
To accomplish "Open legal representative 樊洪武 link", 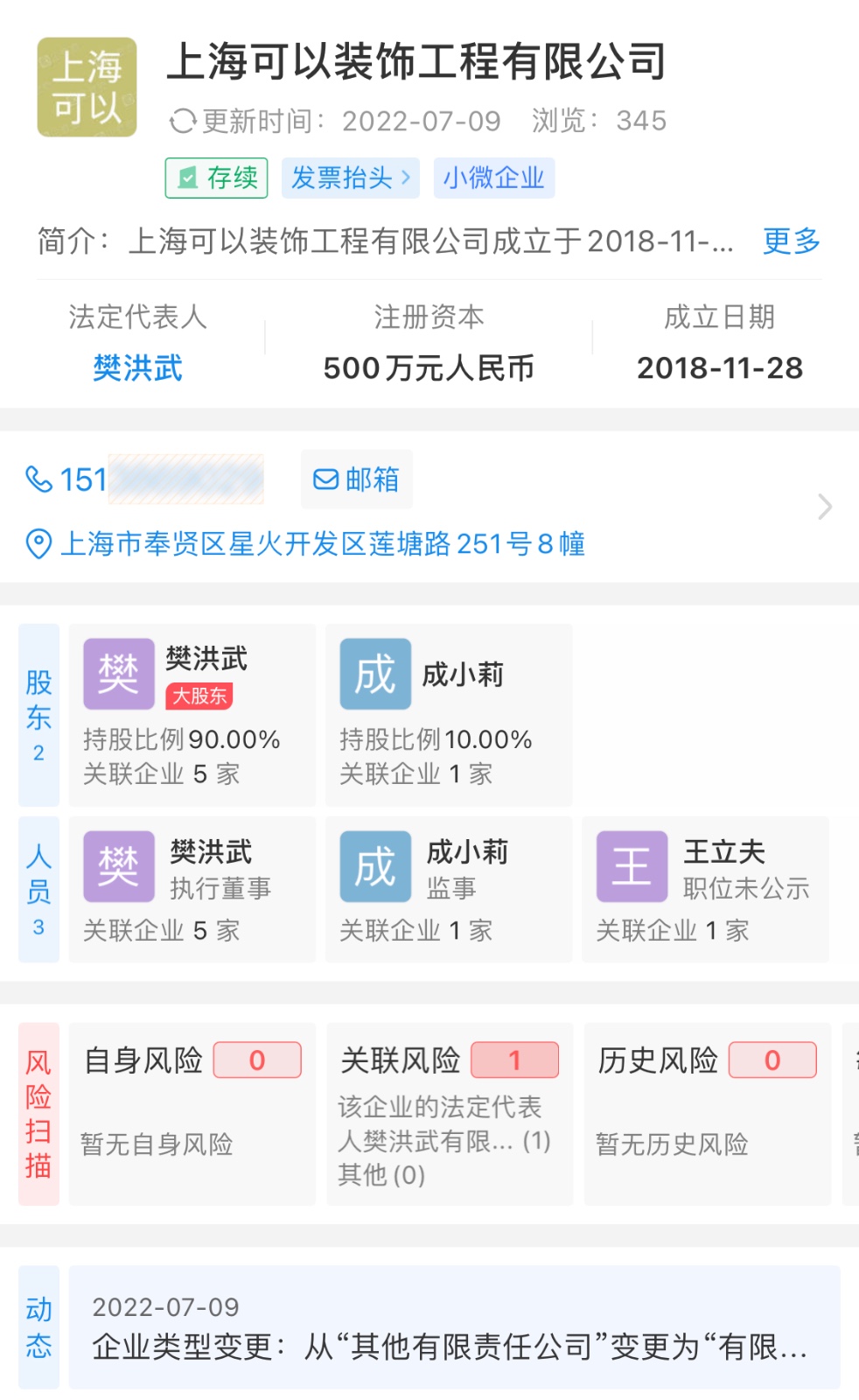I will 137,368.
